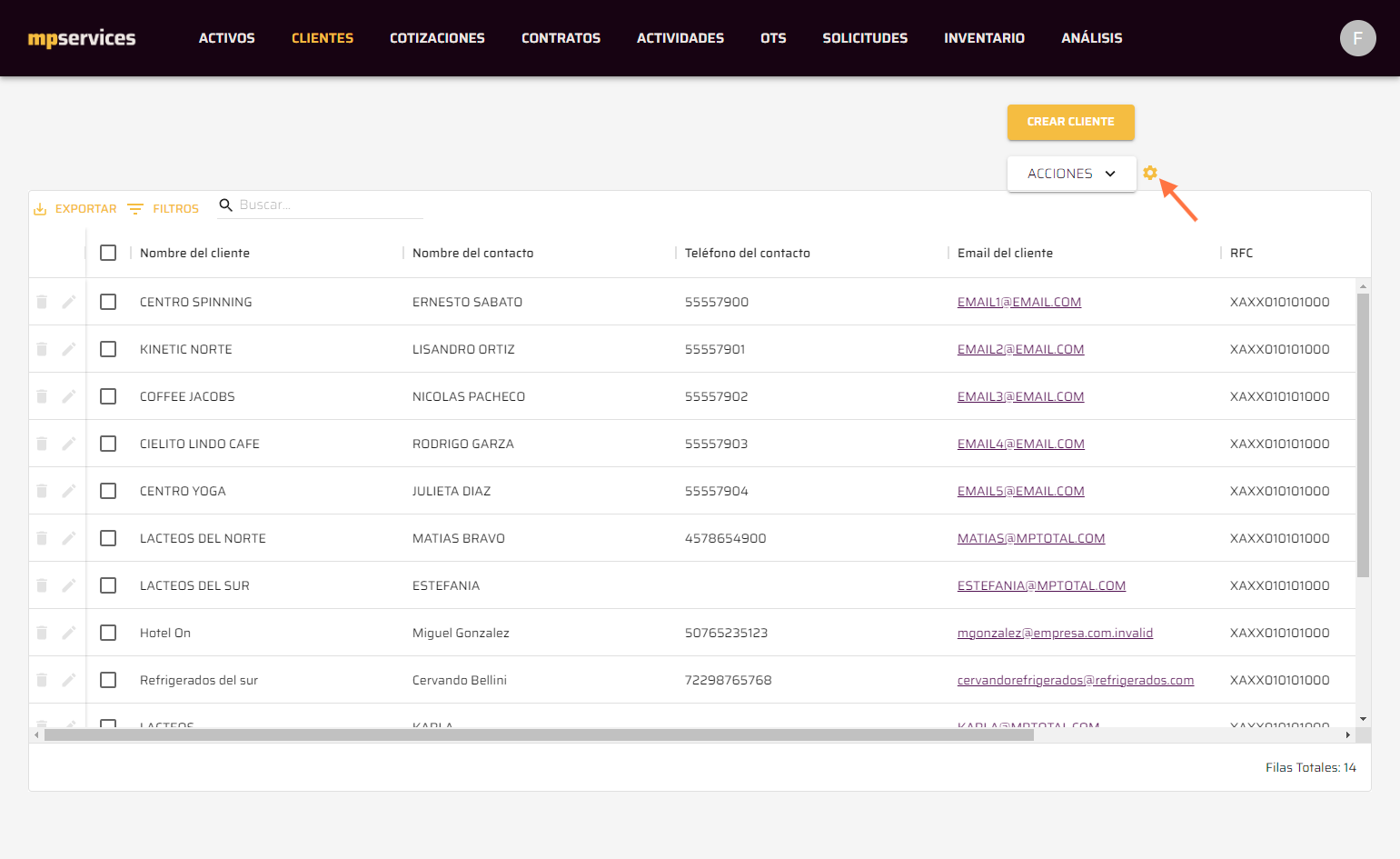Delete LACTEOS DEL SUR with trash icon
This screenshot has height=859, width=1400.
click(x=42, y=585)
